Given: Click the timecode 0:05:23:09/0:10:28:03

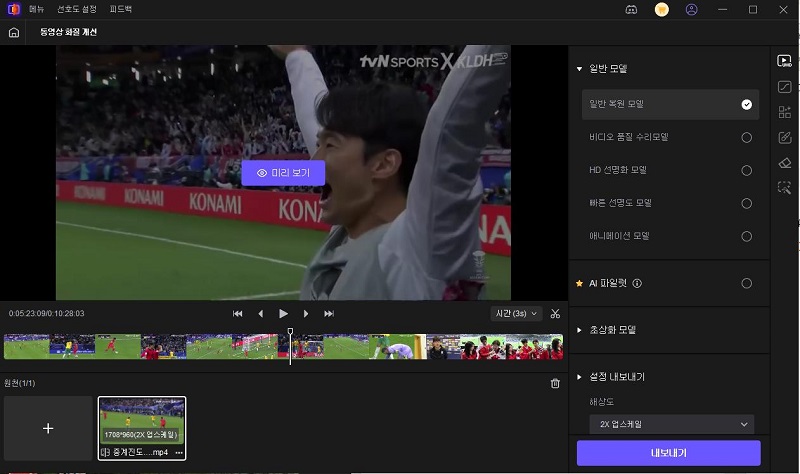Looking at the screenshot, I should [46, 313].
